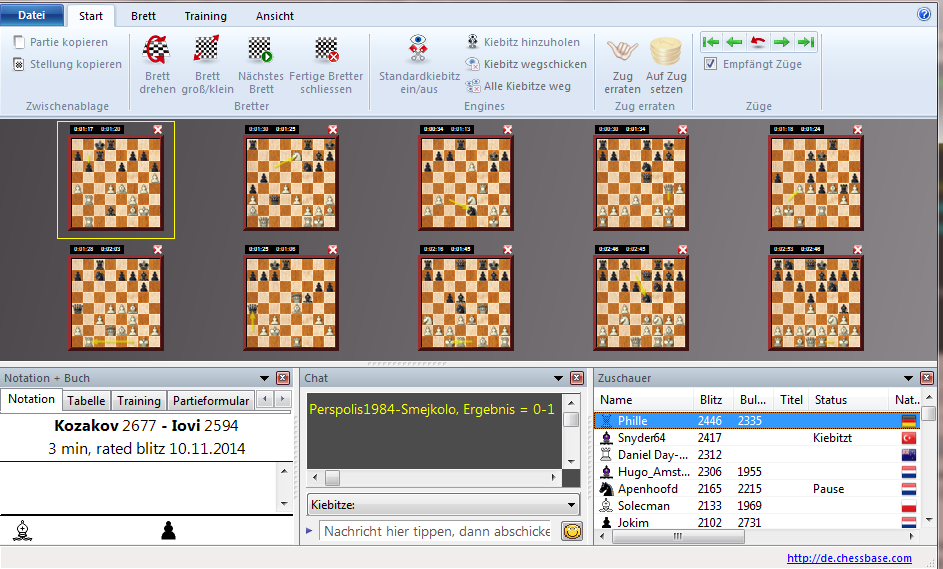The width and height of the screenshot is (943, 569).
Task: Switch to the Ansicht ribbon tab
Action: point(275,16)
